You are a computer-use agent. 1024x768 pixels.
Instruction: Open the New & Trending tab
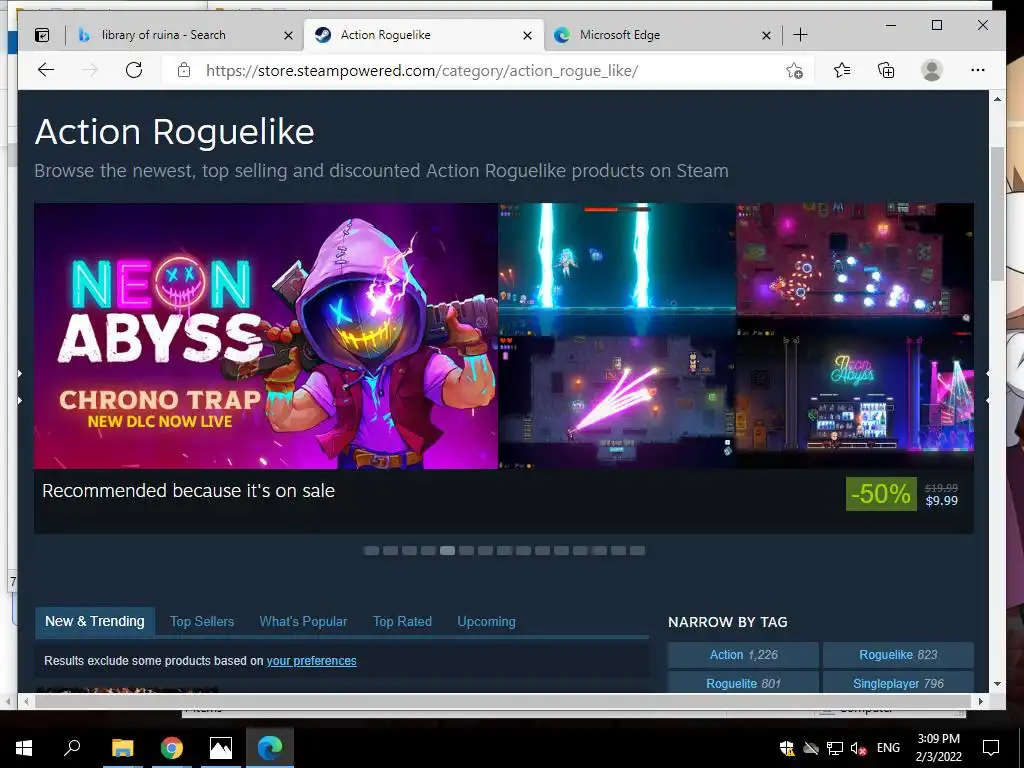[x=95, y=621]
